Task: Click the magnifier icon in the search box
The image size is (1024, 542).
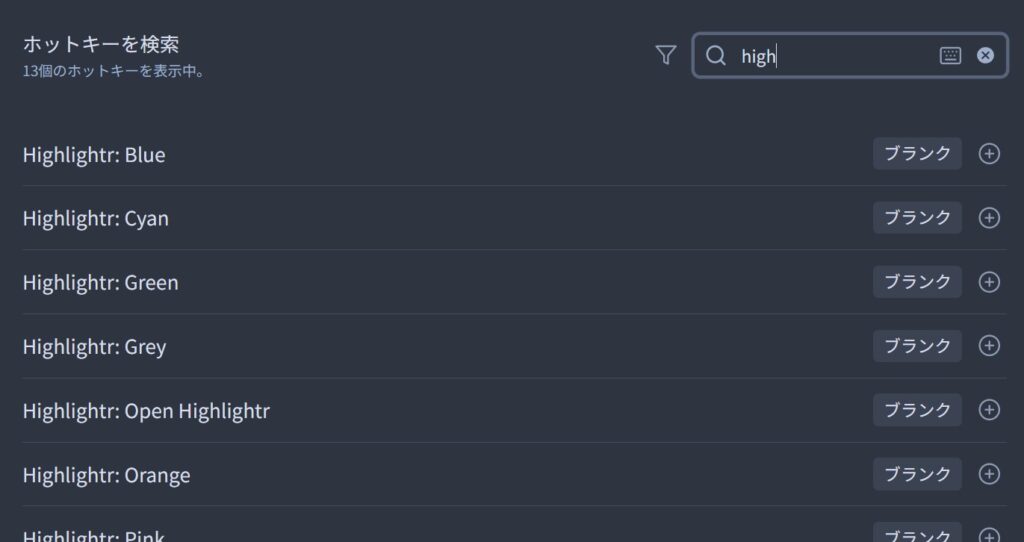Action: point(716,56)
